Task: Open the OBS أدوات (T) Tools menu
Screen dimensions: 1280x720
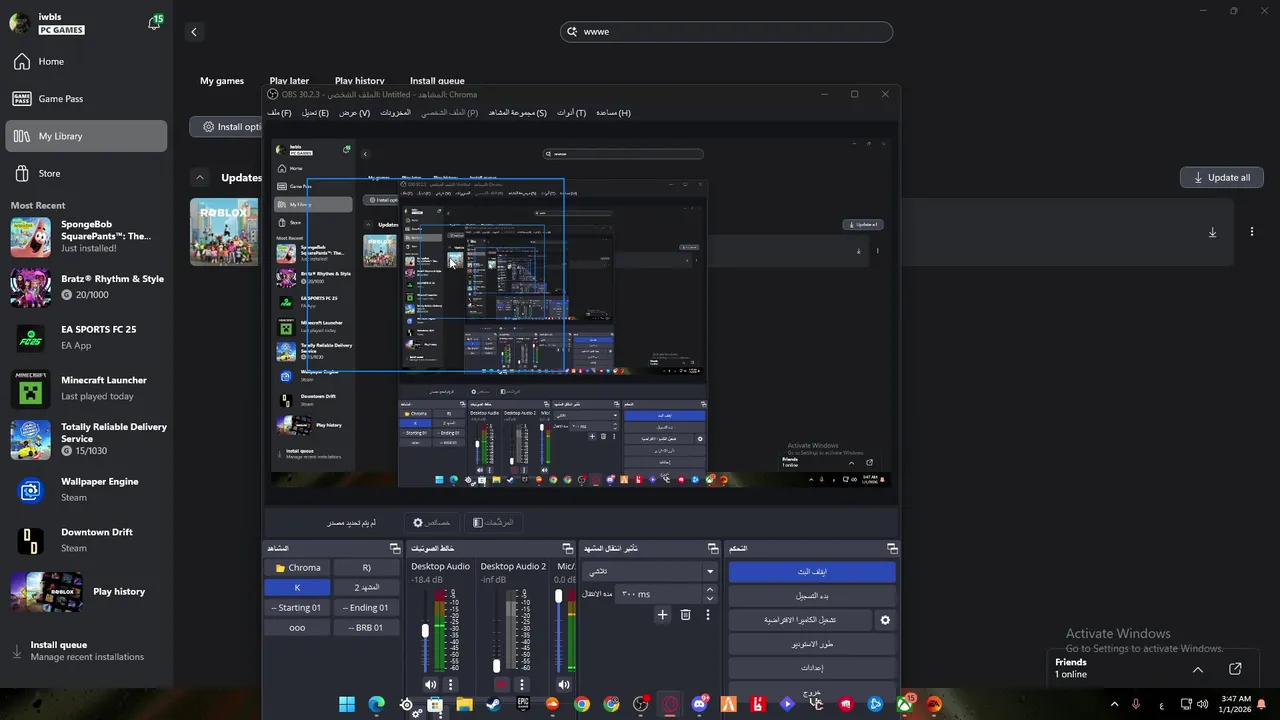Action: [x=571, y=113]
